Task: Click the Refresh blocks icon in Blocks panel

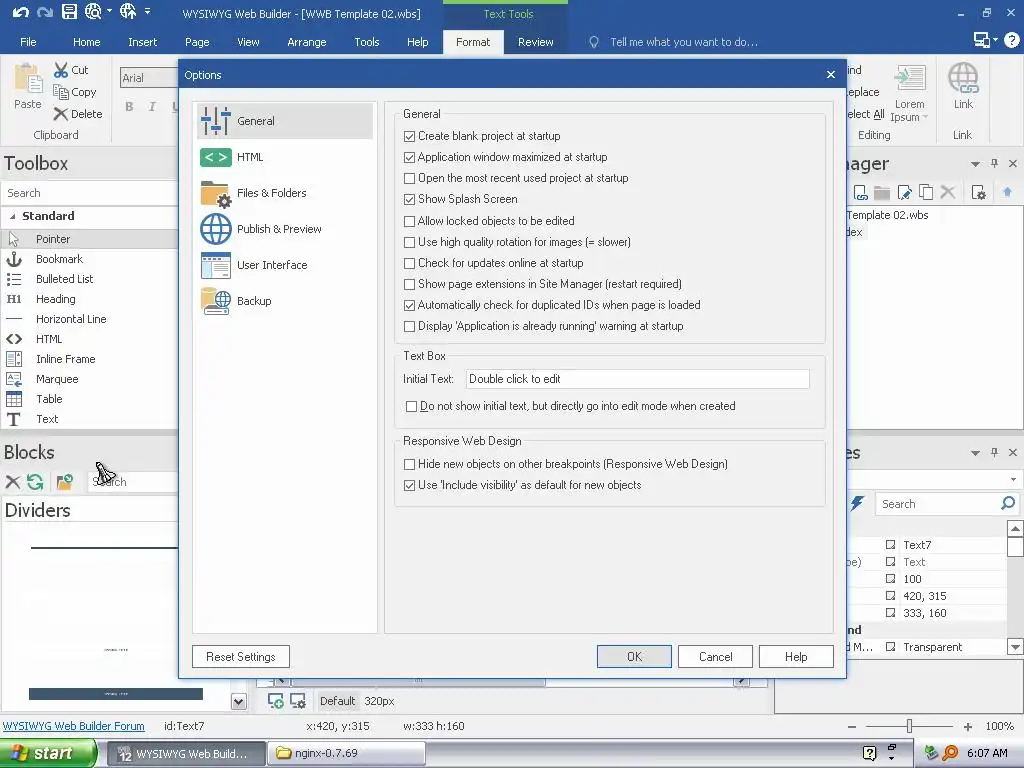Action: pyautogui.click(x=35, y=482)
